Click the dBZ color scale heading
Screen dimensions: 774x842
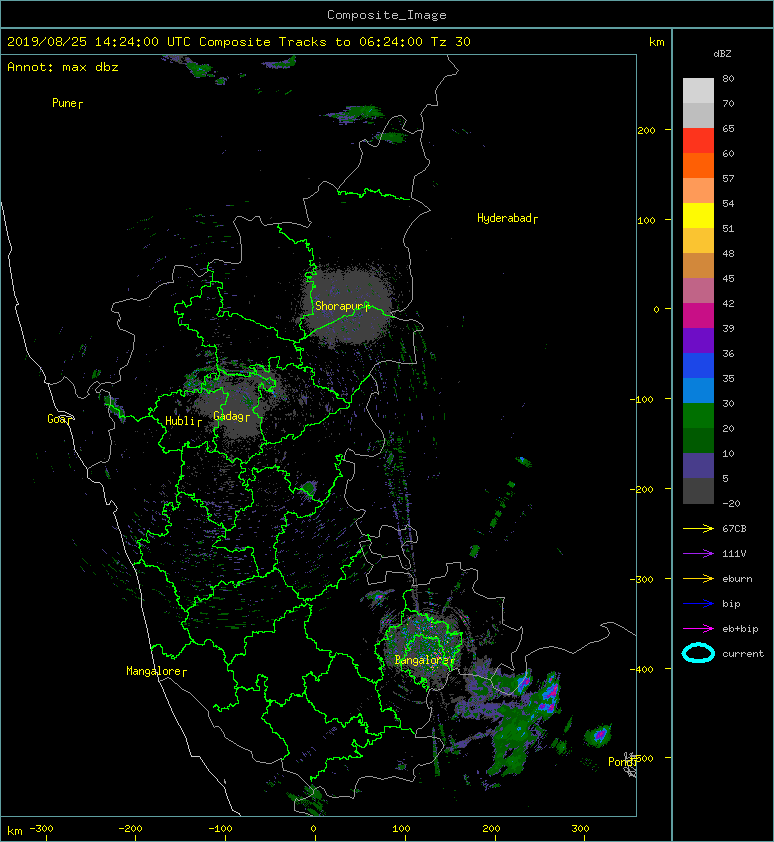pos(722,54)
